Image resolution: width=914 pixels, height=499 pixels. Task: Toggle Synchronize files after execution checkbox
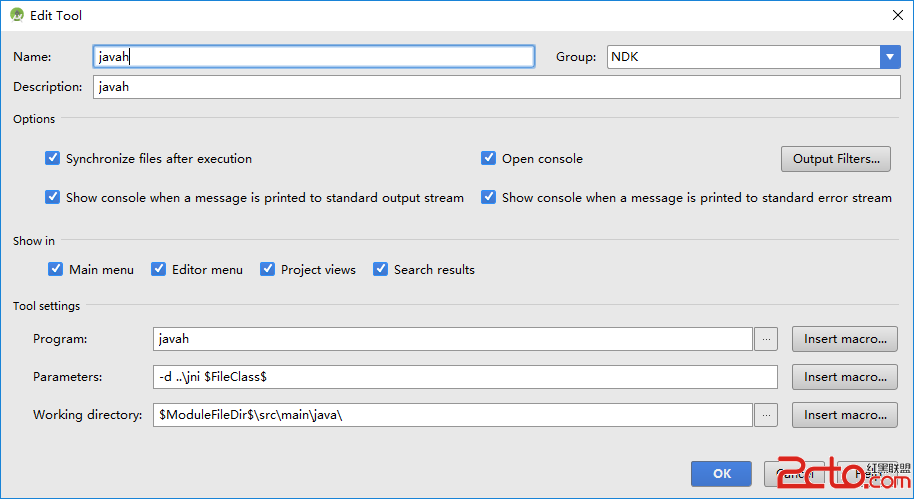pyautogui.click(x=53, y=159)
